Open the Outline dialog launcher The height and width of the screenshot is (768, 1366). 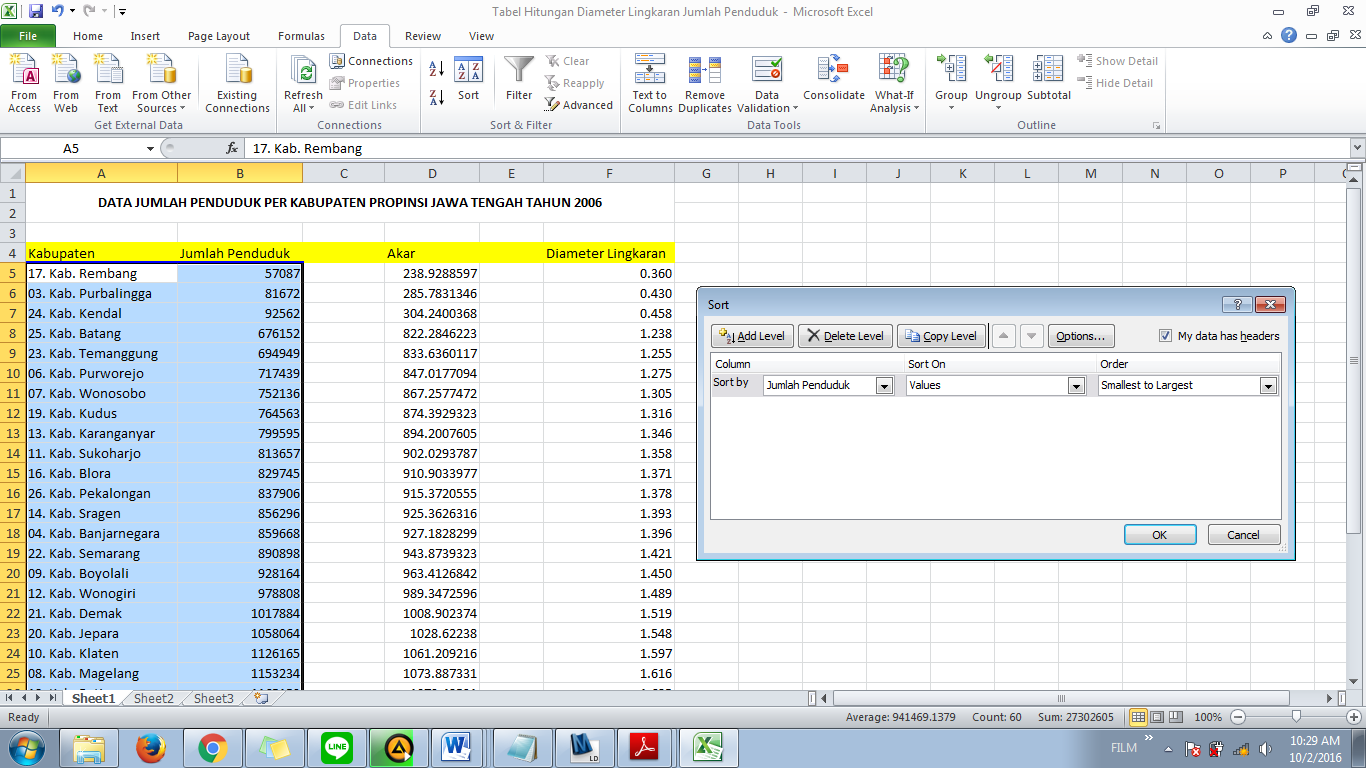pos(1157,126)
